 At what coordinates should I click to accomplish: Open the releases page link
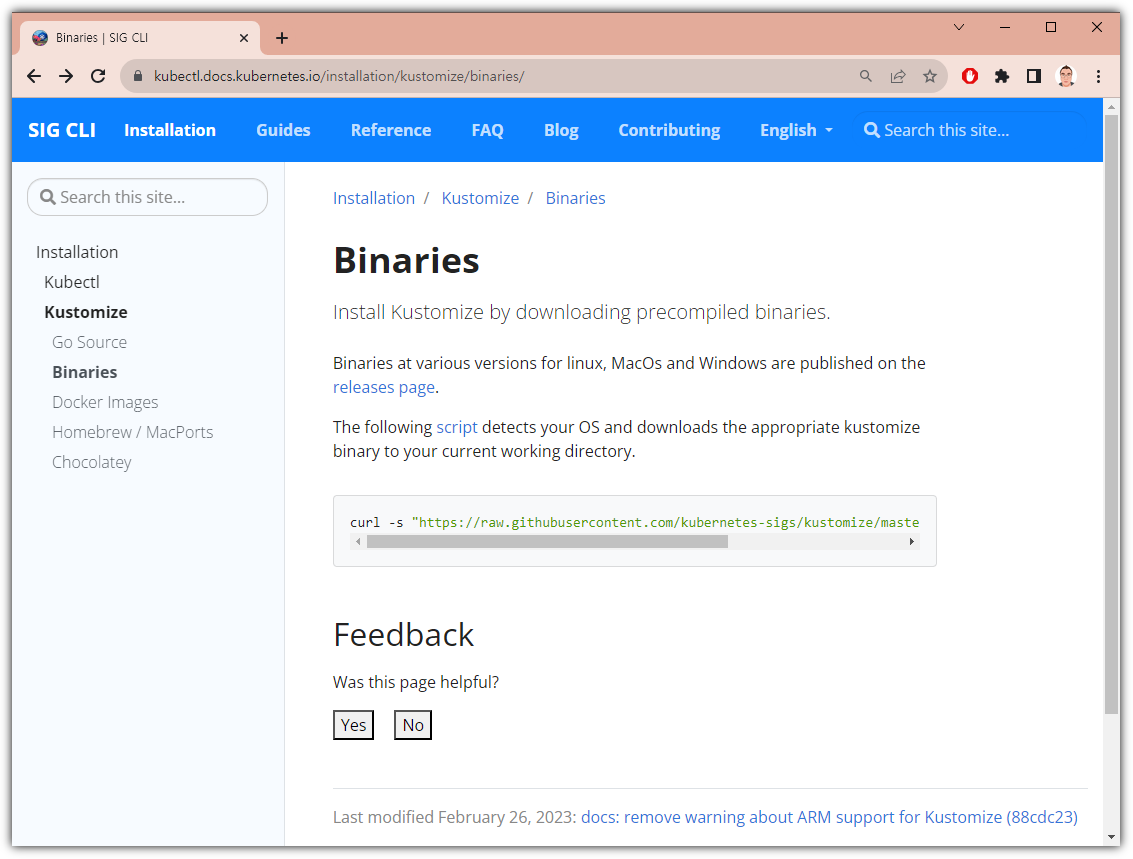point(384,387)
